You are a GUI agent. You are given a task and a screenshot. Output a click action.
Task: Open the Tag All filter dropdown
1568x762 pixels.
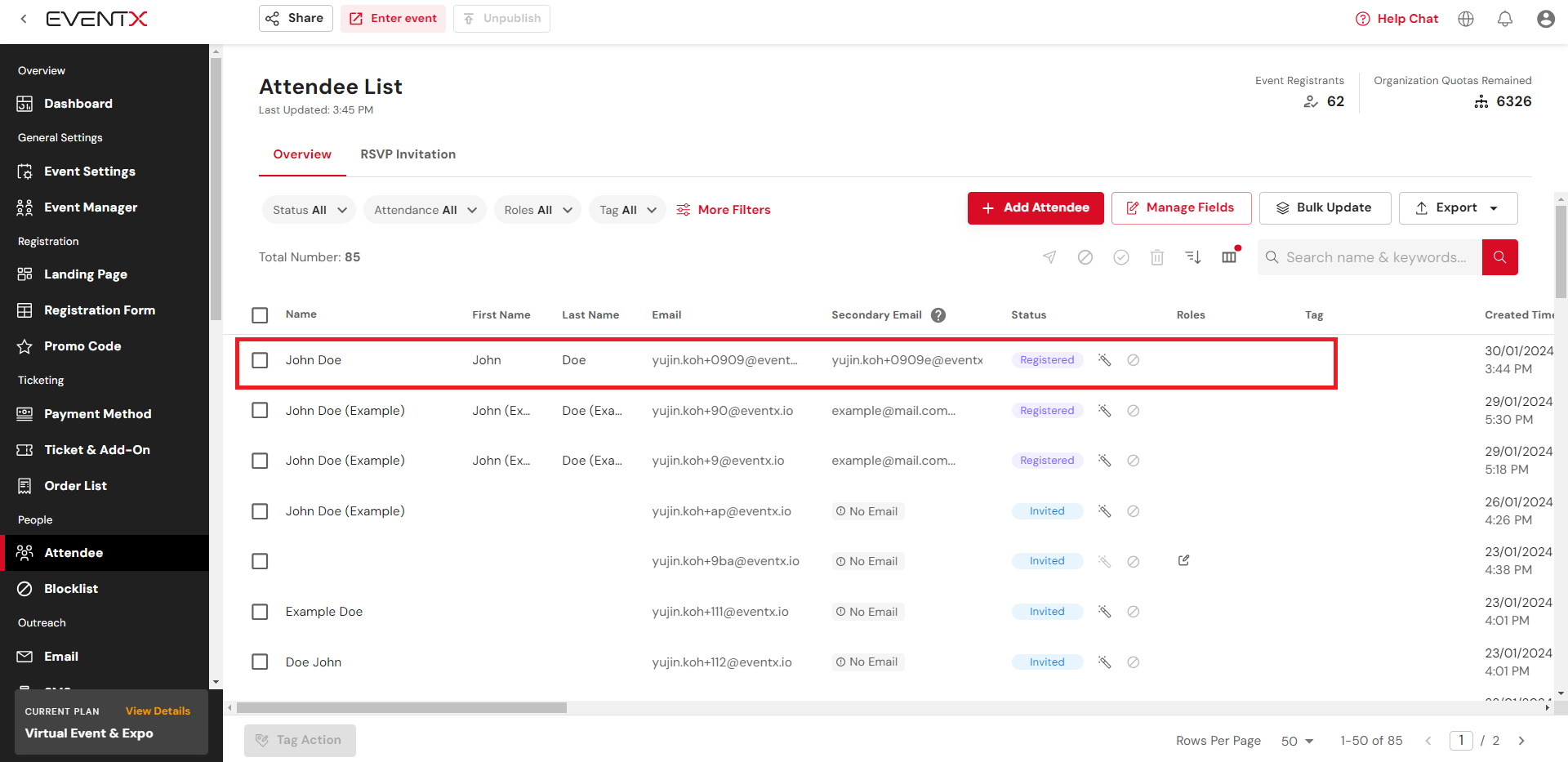pyautogui.click(x=627, y=210)
